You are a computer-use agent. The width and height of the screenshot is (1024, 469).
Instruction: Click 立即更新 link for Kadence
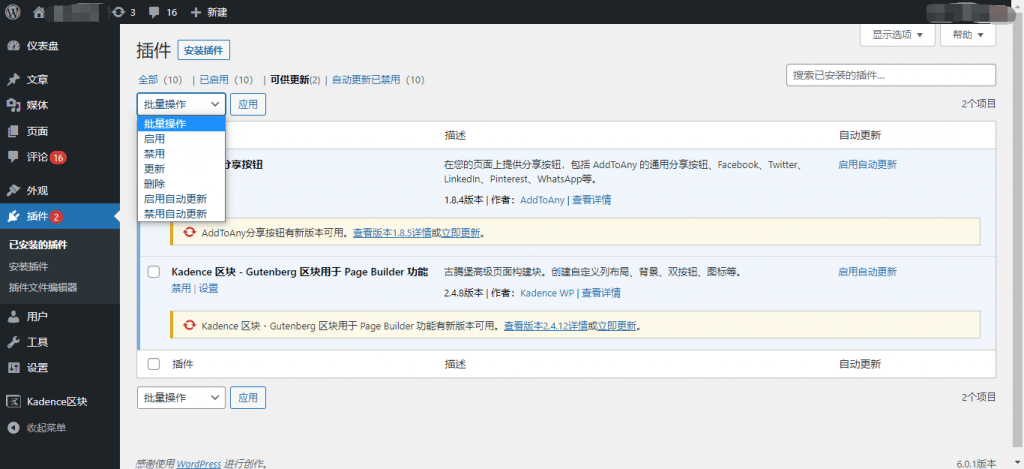[617, 325]
